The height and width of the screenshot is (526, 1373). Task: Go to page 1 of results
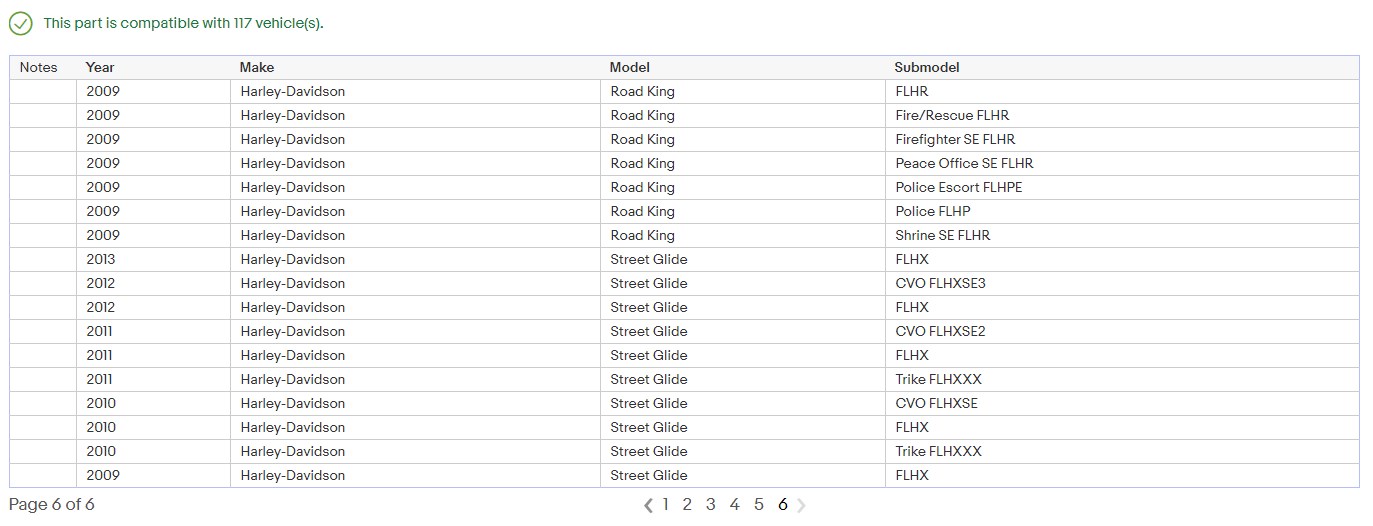point(665,504)
